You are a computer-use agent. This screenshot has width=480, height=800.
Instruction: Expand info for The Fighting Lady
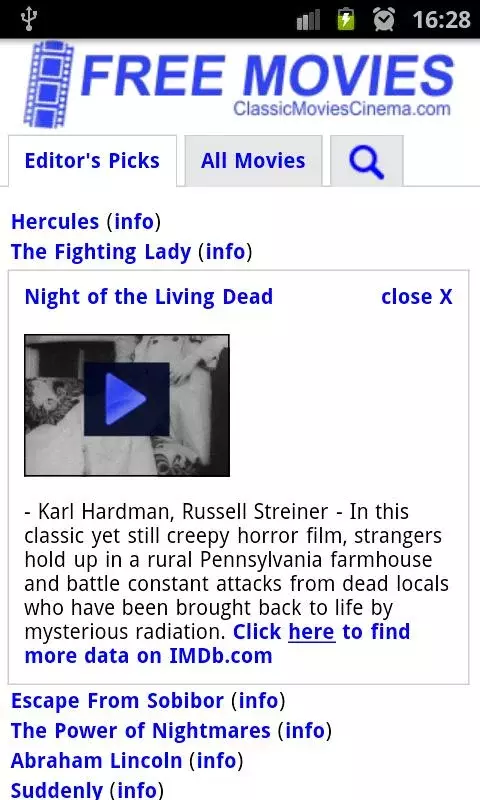pyautogui.click(x=225, y=252)
